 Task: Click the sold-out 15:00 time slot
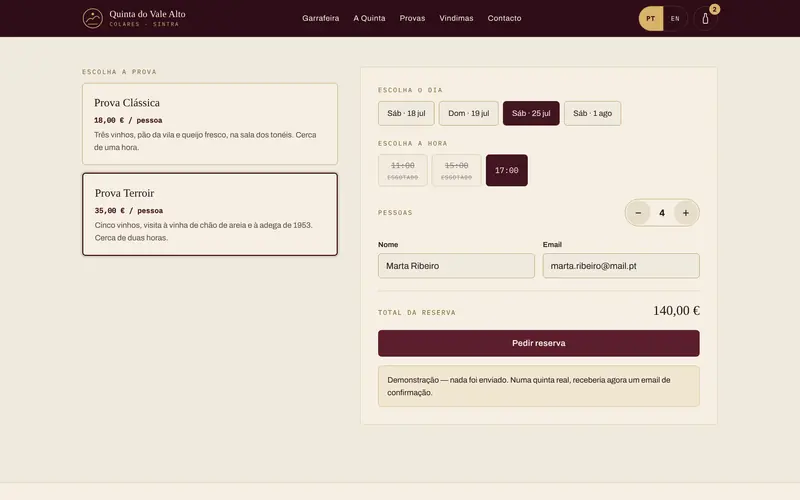click(x=456, y=170)
